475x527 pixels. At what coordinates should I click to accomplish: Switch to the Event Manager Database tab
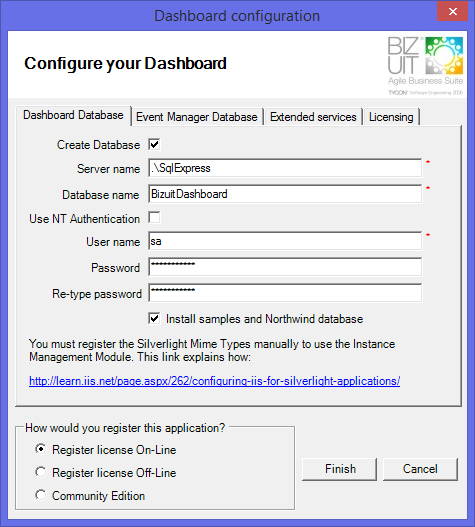[x=197, y=117]
